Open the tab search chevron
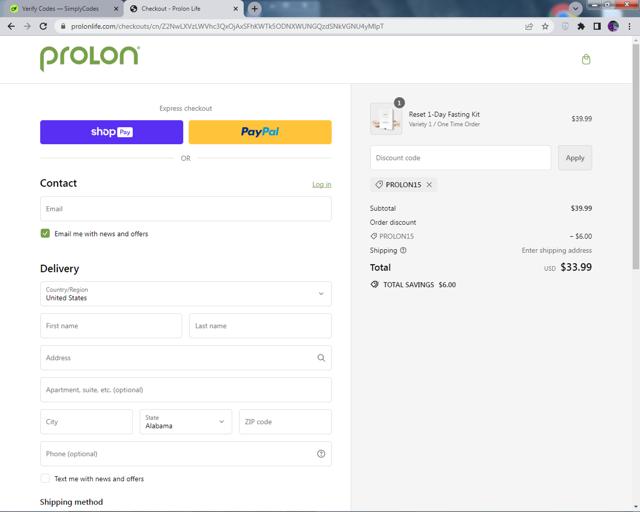 [575, 8]
